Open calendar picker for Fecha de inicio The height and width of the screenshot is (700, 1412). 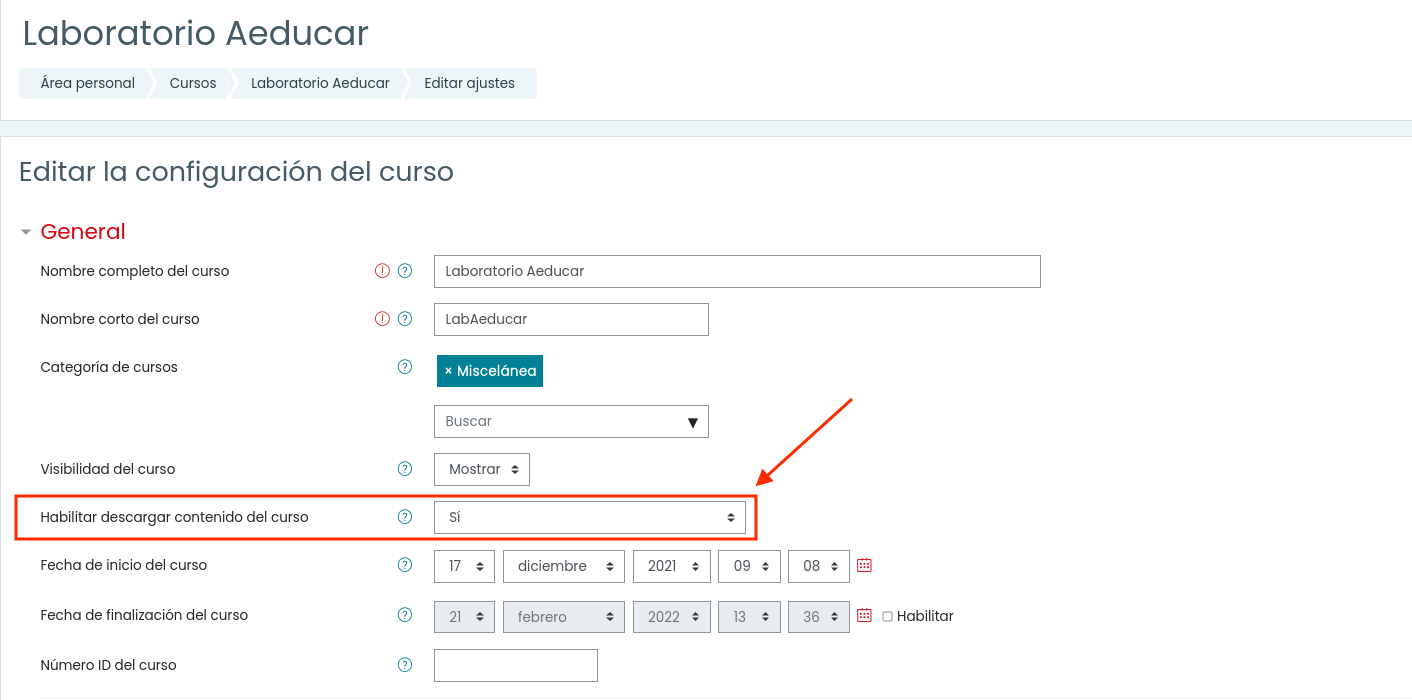tap(865, 565)
